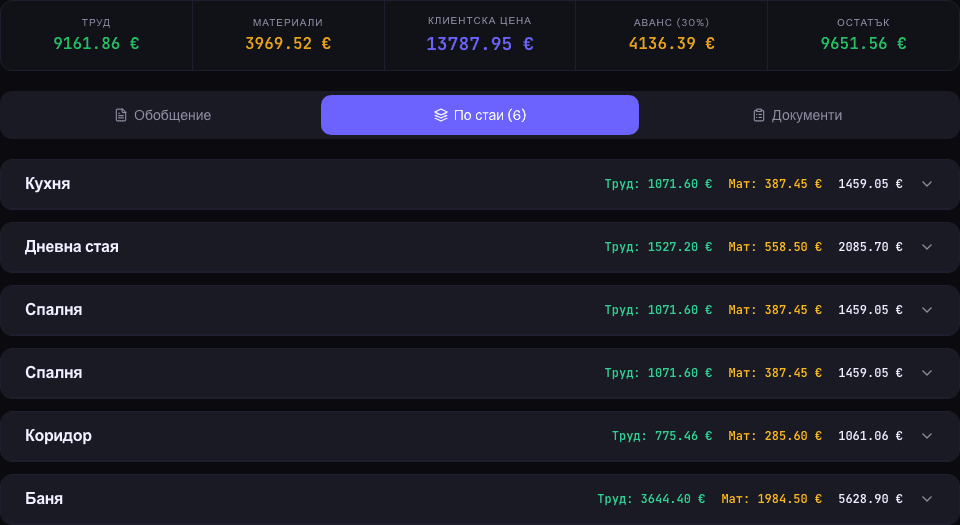
Task: Click the 1459.05 € total in Кухня row
Action: (870, 184)
